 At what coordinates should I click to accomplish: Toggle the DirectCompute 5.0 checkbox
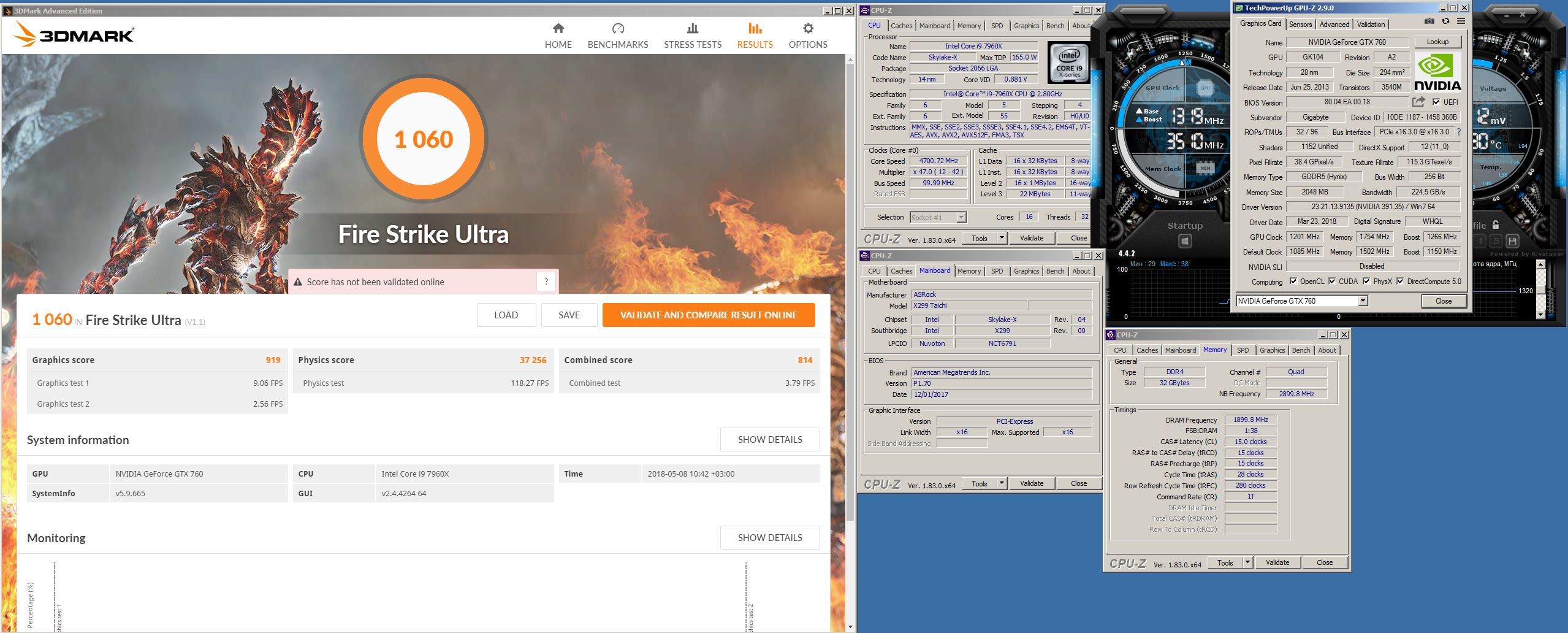1400,281
